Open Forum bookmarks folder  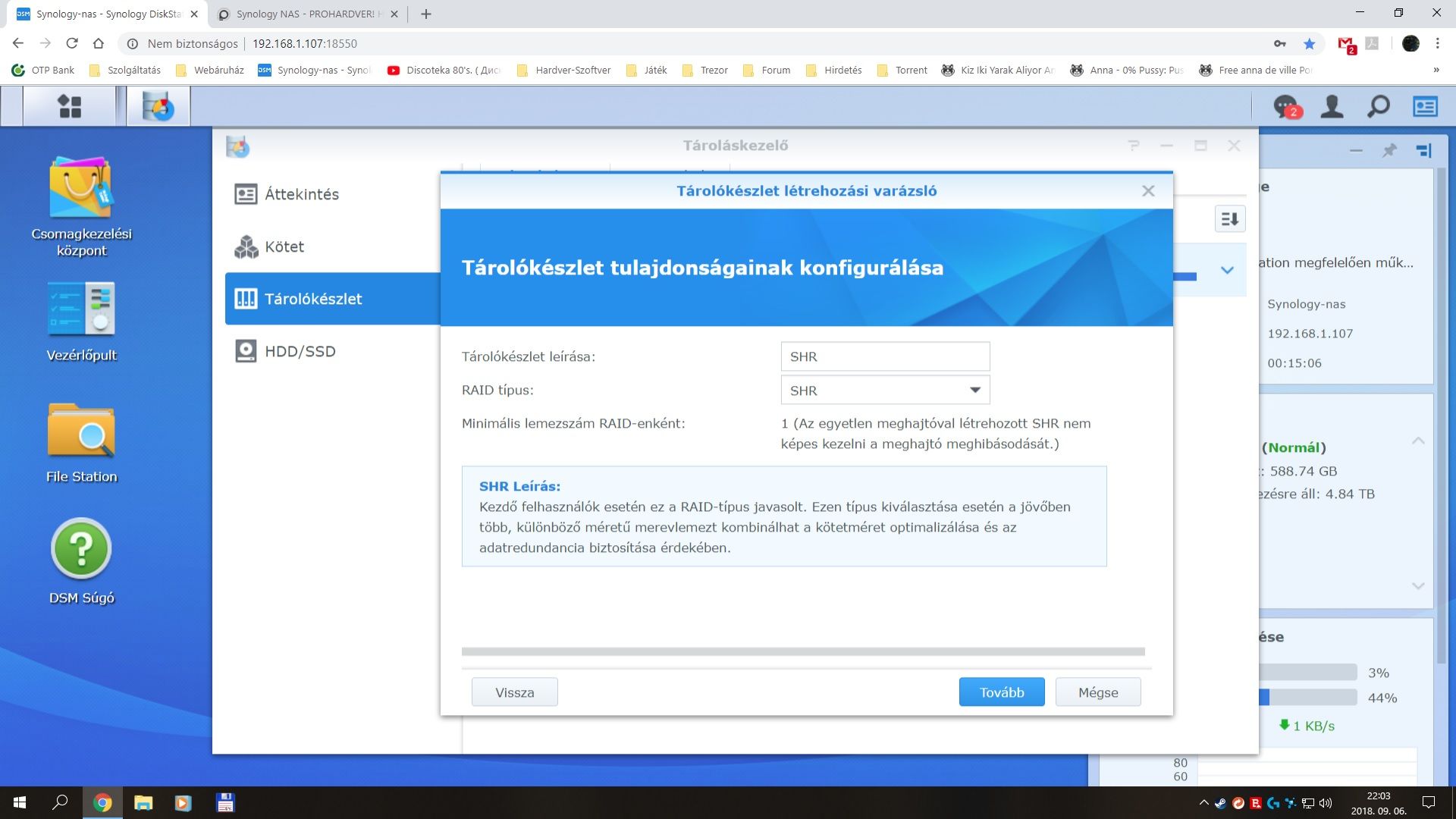(767, 70)
